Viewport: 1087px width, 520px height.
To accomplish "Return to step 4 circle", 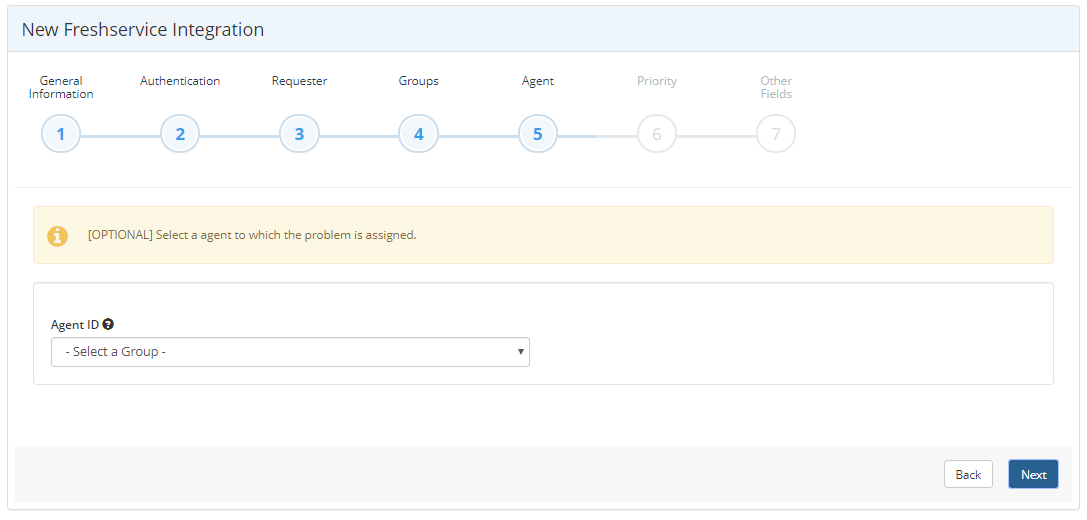I will (x=418, y=134).
